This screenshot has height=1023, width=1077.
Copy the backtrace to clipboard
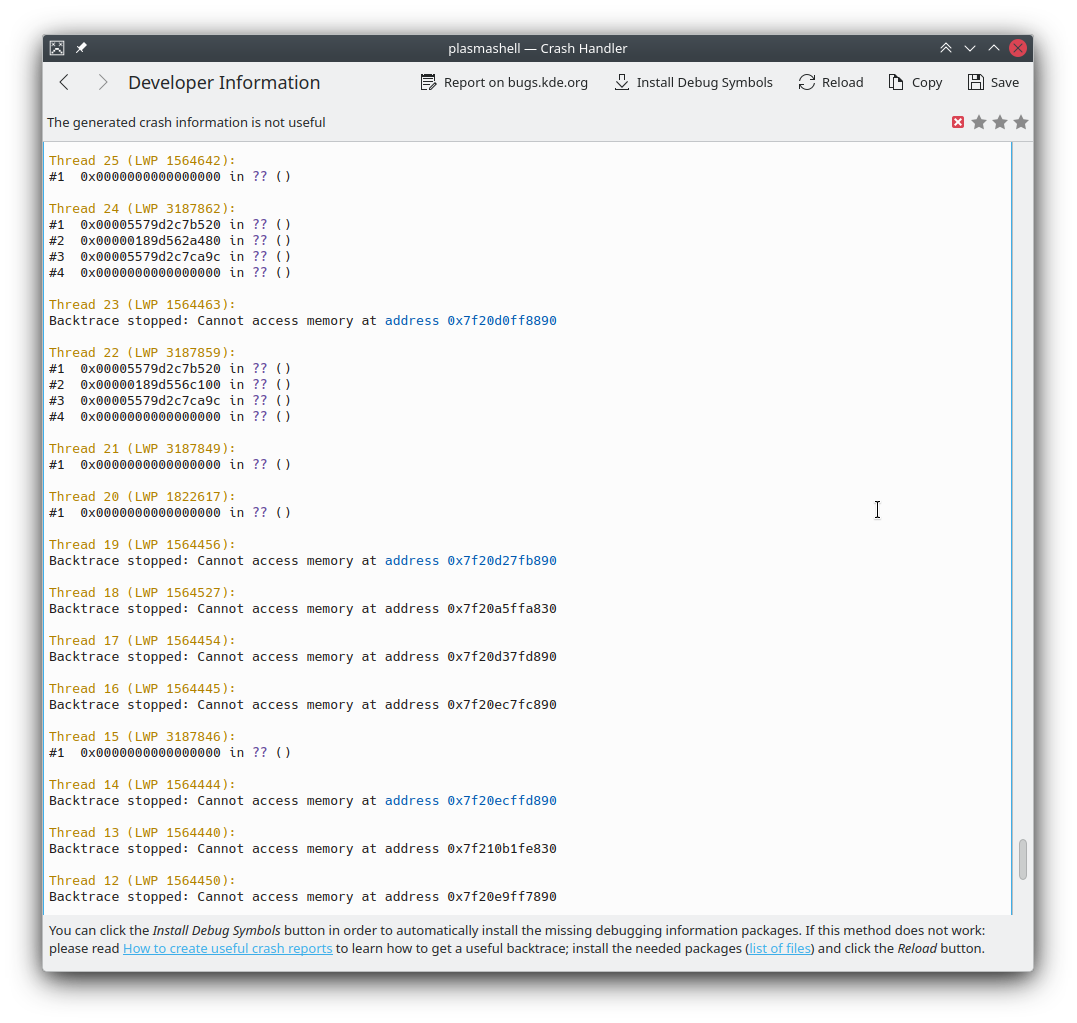coord(915,83)
